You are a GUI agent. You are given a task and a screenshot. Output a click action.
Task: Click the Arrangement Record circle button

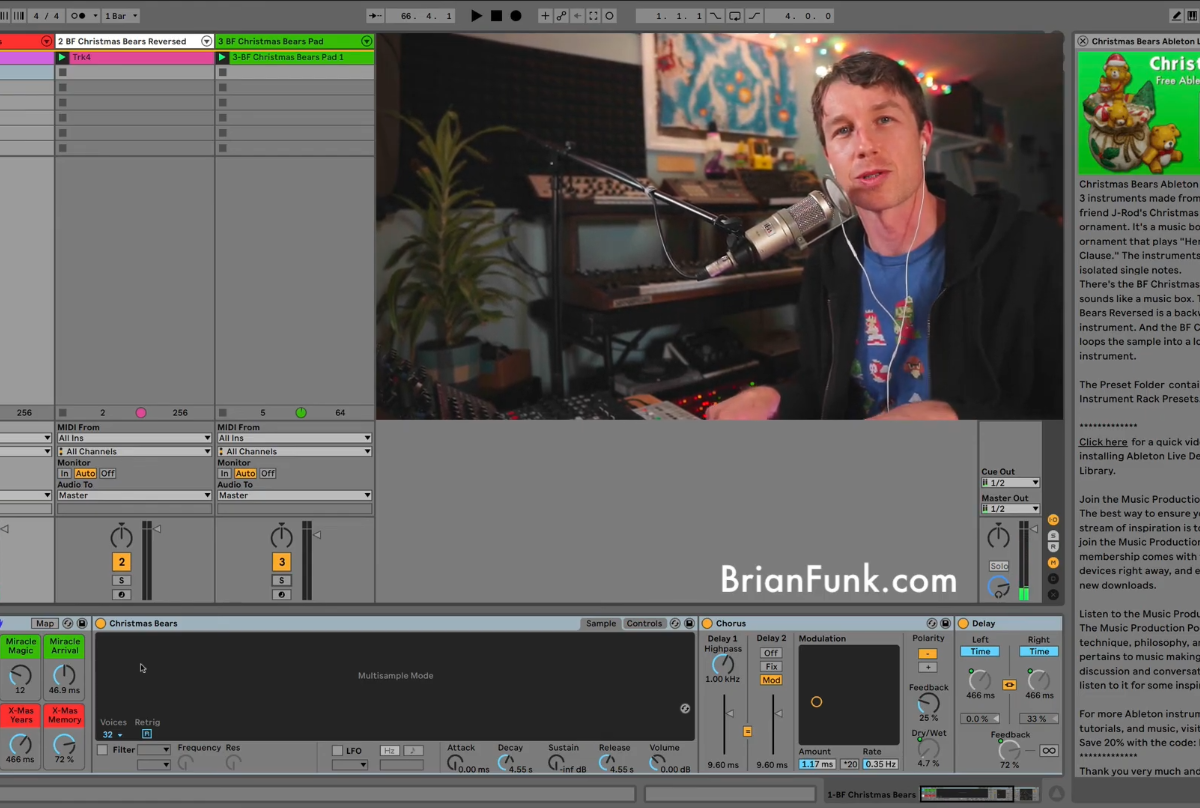tap(516, 16)
